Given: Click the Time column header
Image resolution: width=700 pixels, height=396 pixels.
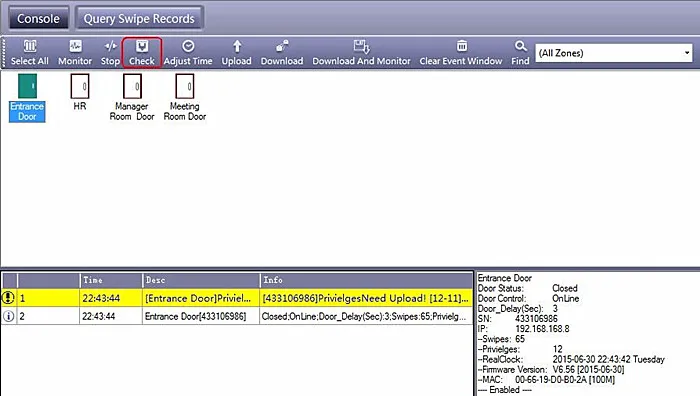Looking at the screenshot, I should click(111, 280).
